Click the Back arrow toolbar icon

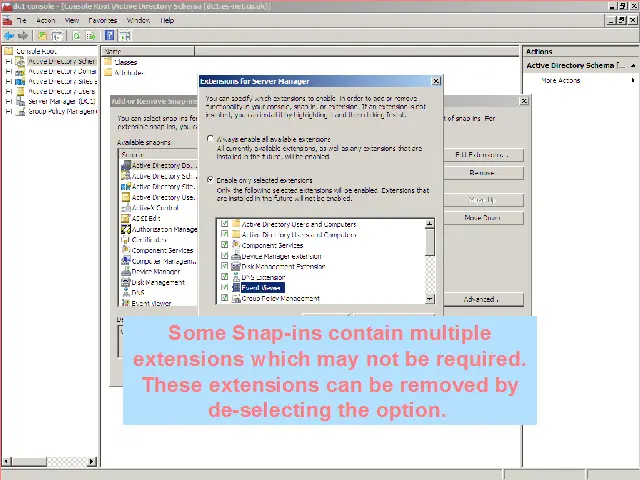coord(8,35)
